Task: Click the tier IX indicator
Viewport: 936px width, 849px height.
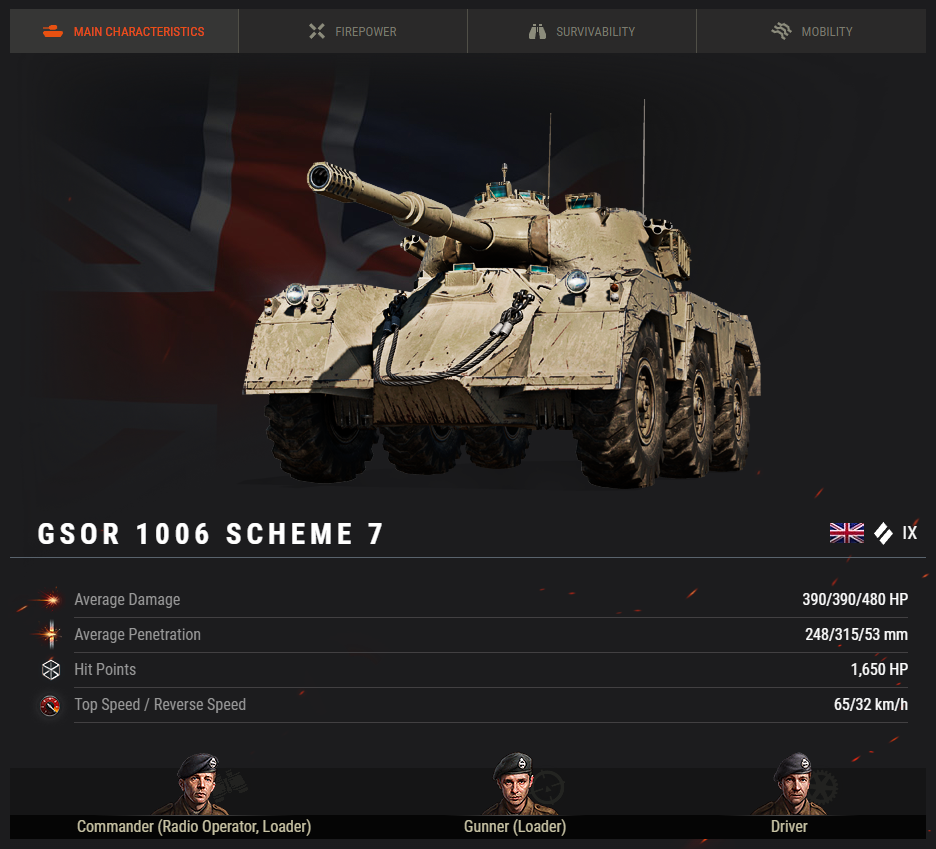Action: point(909,533)
